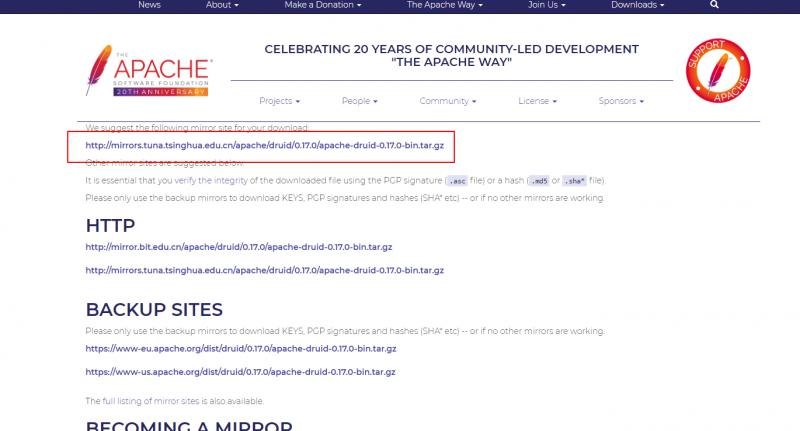Expand the About dropdown menu
Image resolution: width=800 pixels, height=431 pixels.
coord(222,5)
